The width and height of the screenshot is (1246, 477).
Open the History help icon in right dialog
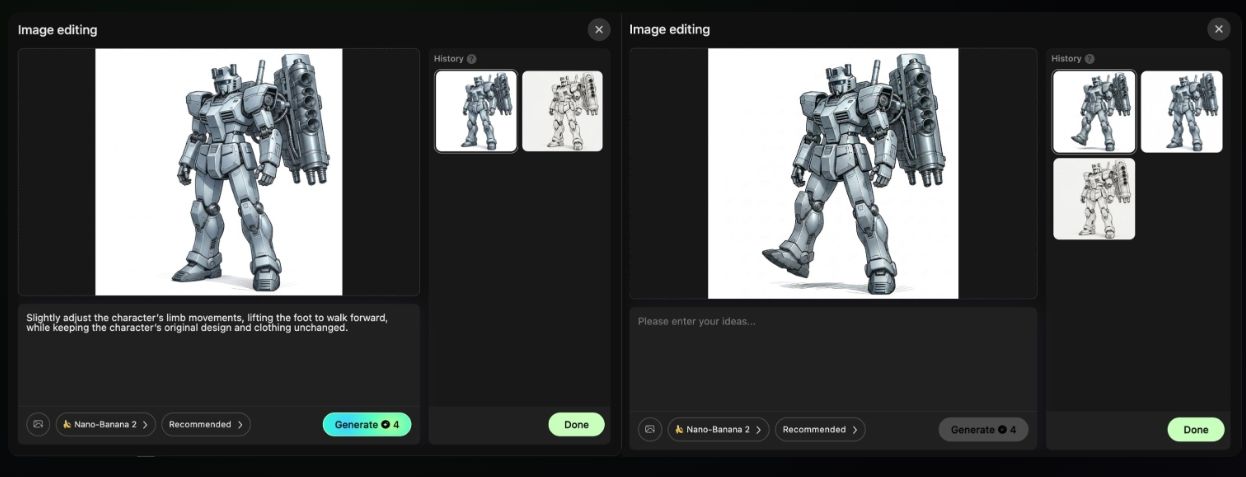(1089, 59)
